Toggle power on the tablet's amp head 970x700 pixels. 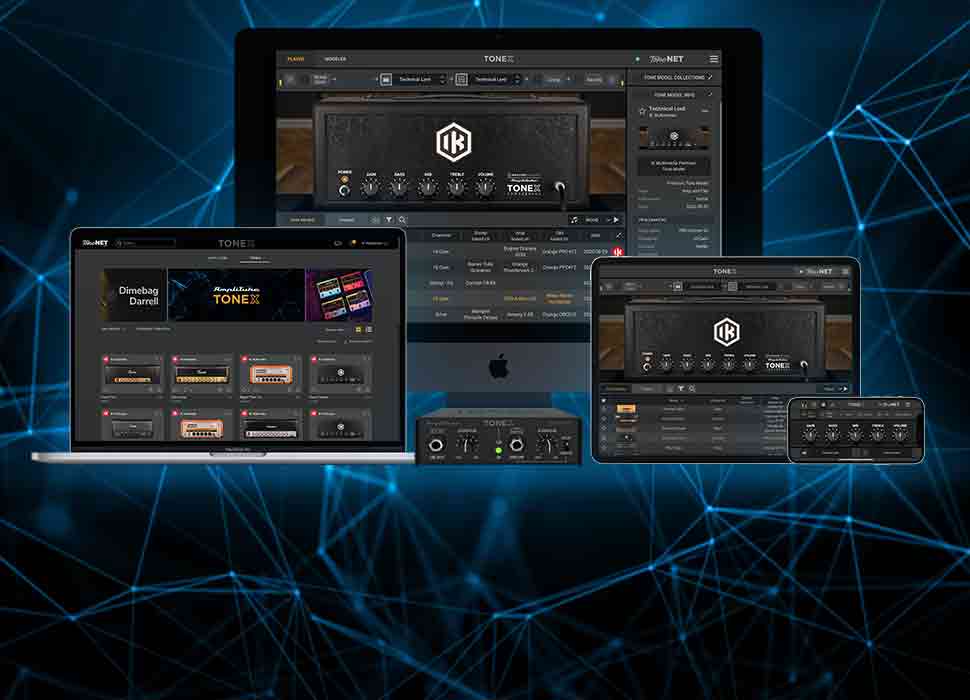tap(647, 366)
